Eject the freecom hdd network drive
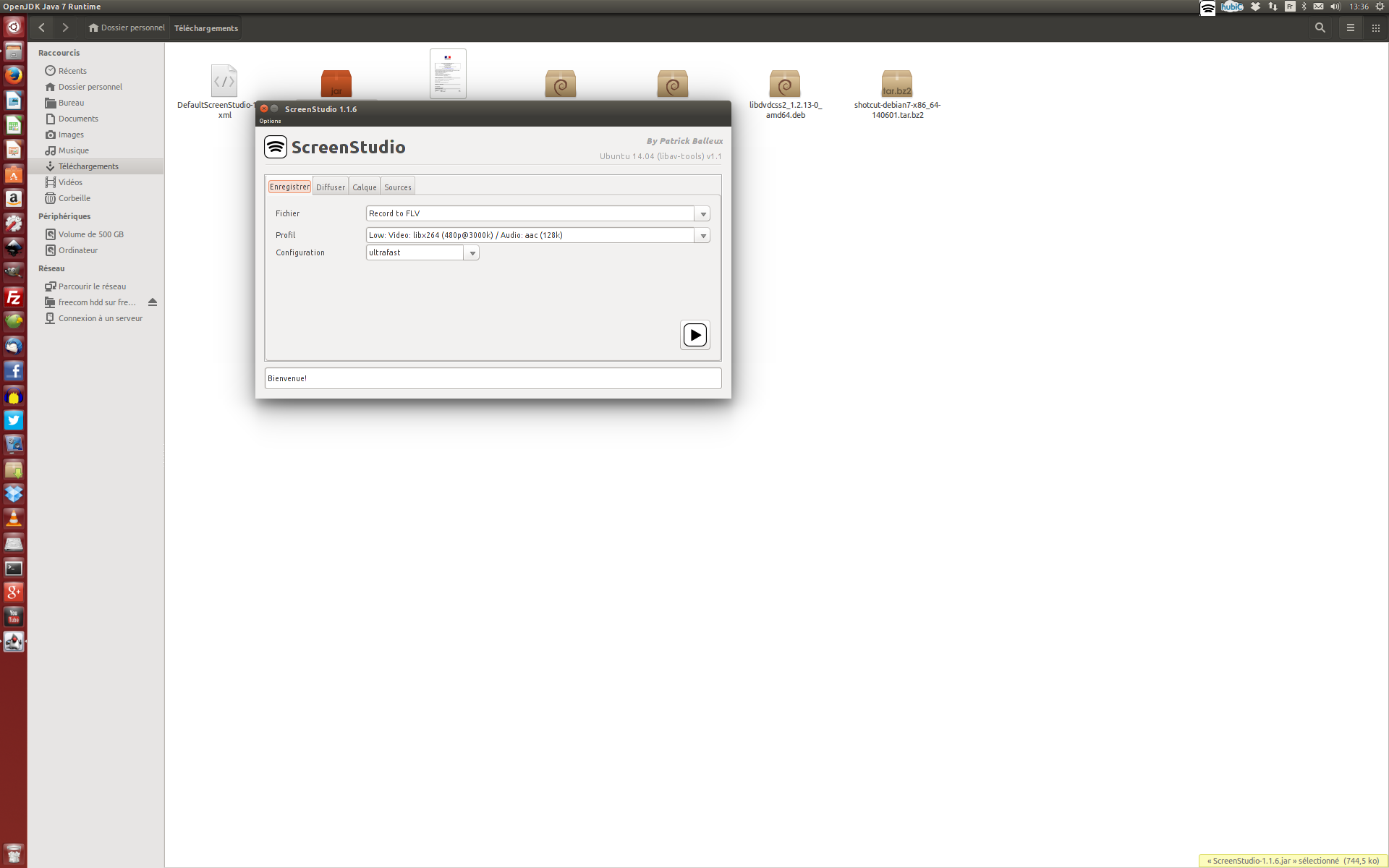1389x868 pixels. (153, 302)
